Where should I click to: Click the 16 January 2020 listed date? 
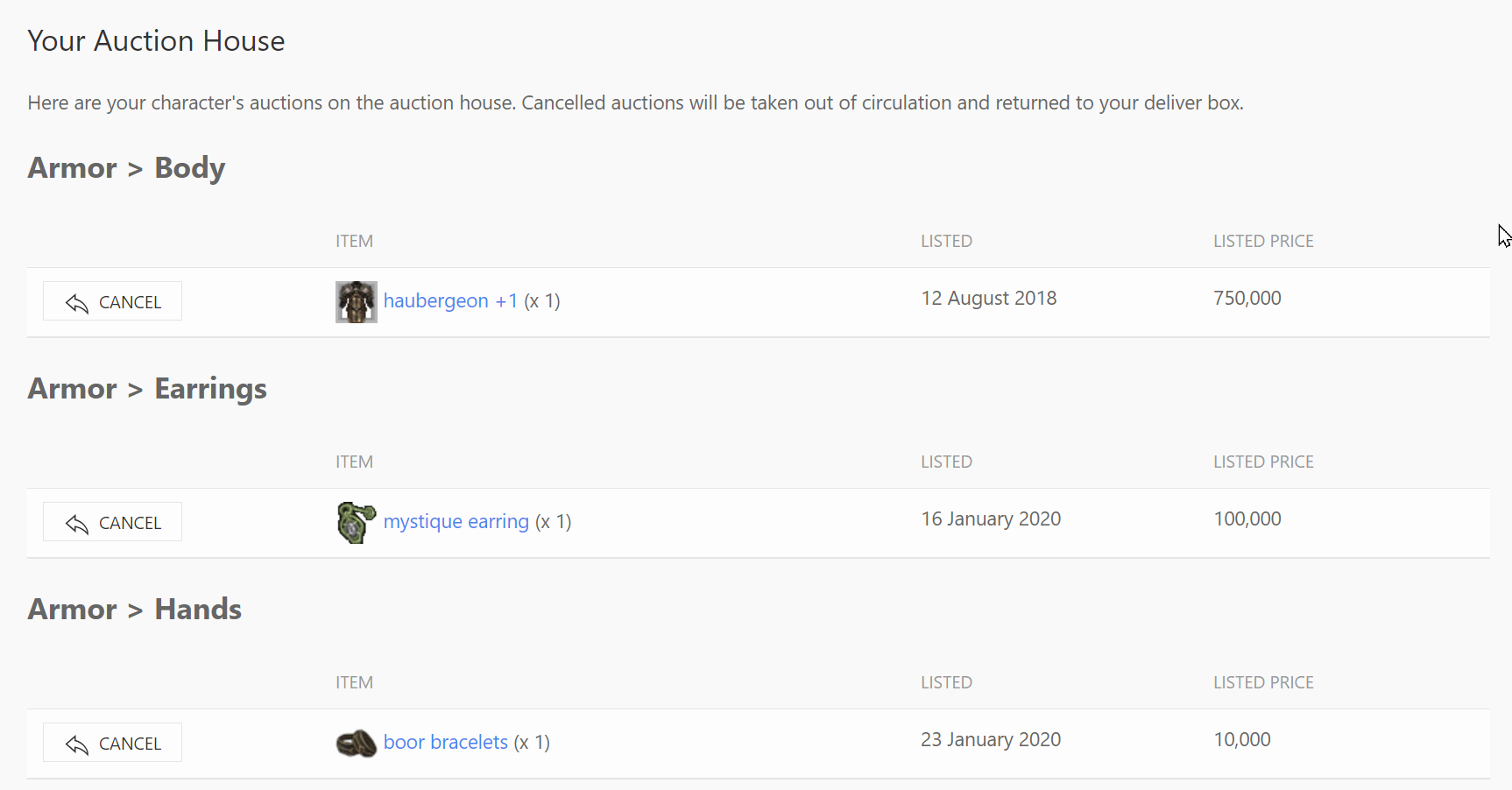tap(991, 518)
